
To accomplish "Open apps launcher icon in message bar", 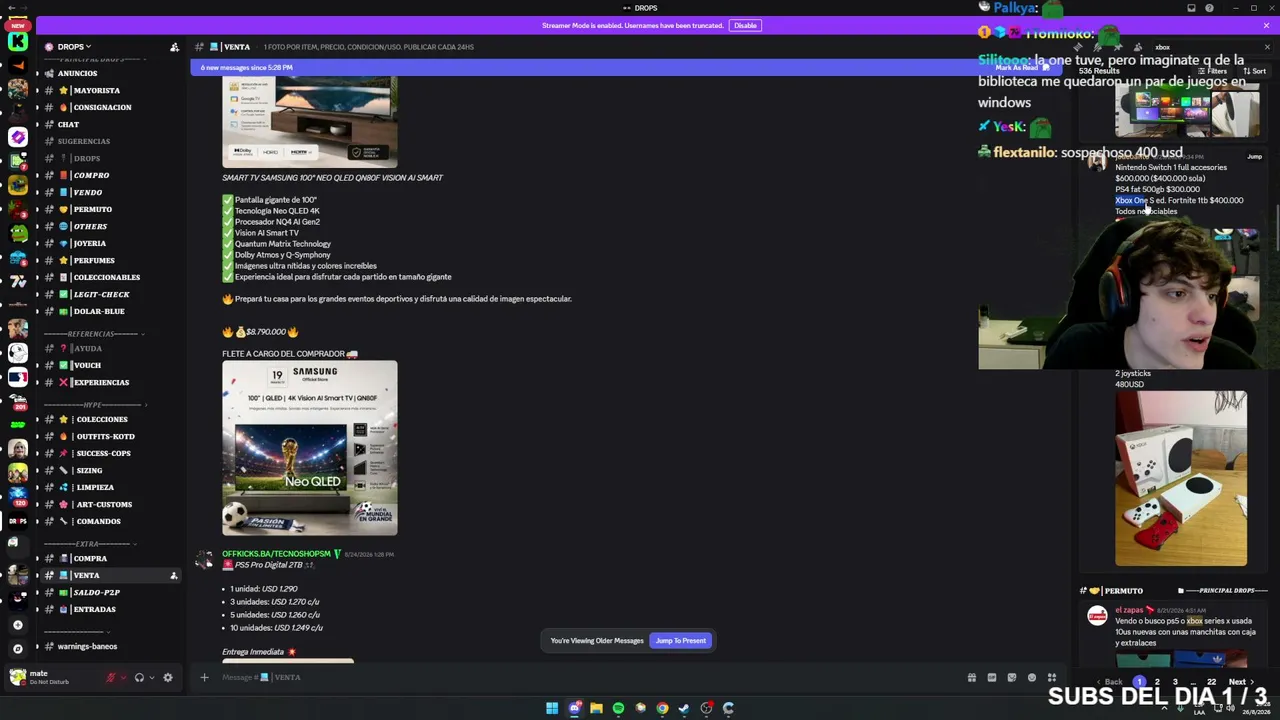I will pos(1051,678).
